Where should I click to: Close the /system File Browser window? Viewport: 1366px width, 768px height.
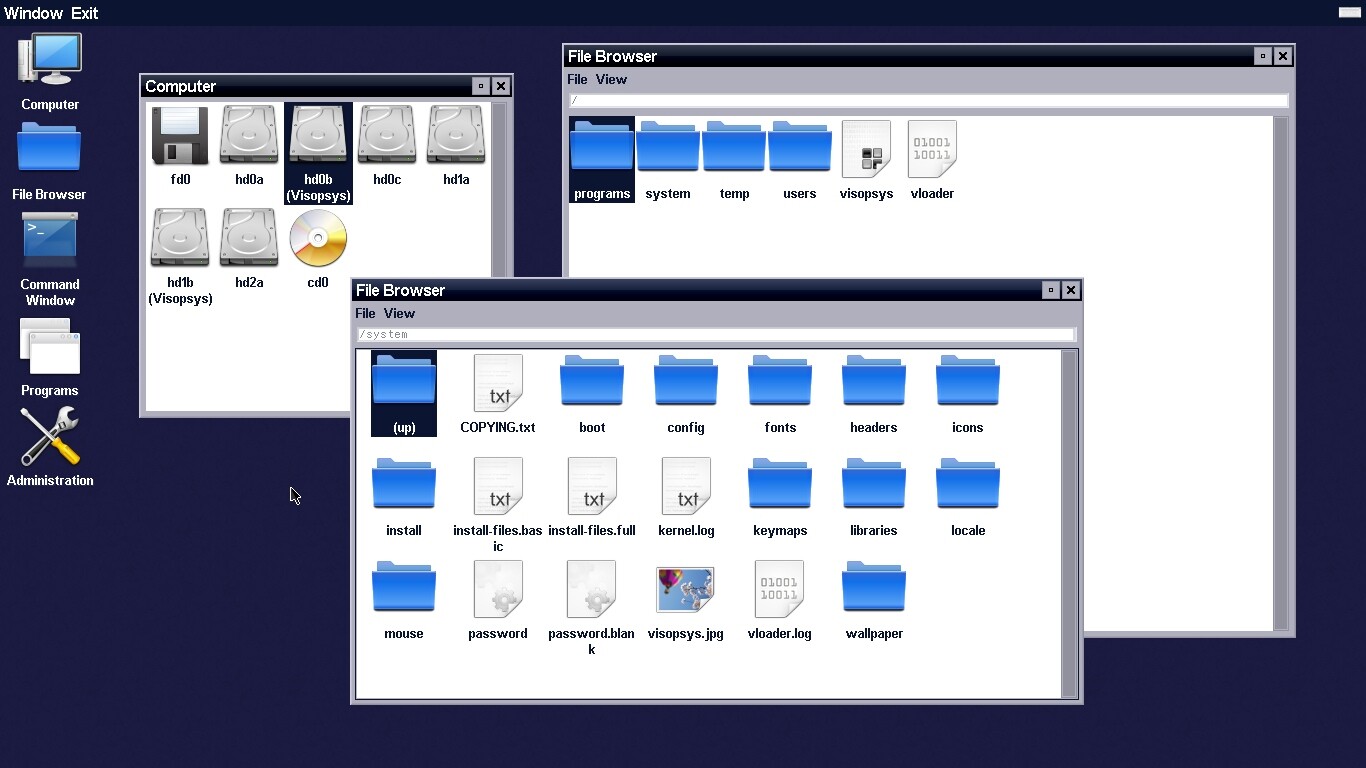[x=1071, y=290]
